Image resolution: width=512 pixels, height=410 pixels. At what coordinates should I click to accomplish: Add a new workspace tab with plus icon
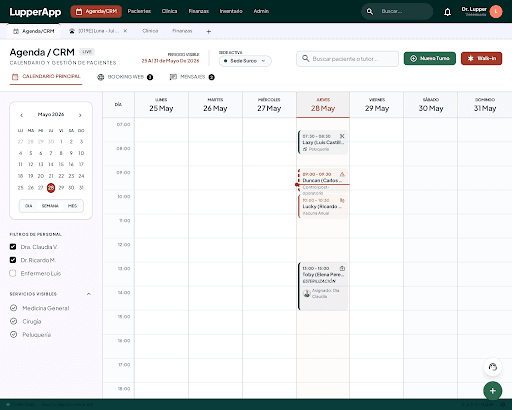click(x=209, y=32)
